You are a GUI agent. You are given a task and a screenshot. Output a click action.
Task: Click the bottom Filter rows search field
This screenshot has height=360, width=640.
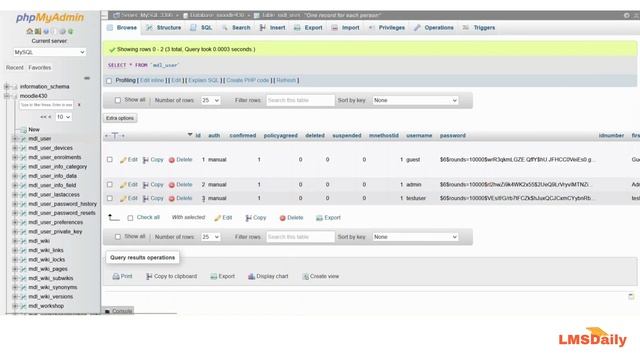300,237
